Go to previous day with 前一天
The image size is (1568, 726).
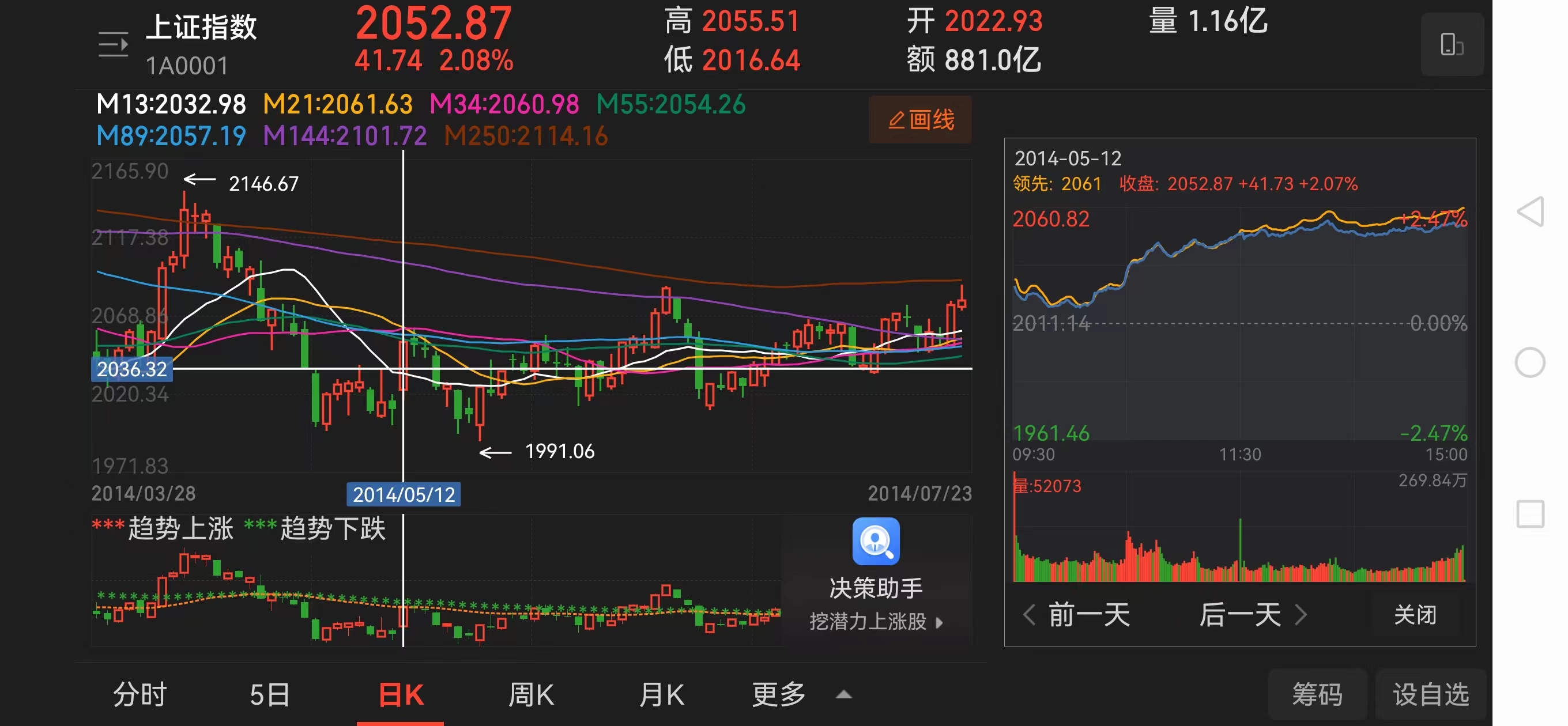tap(1089, 615)
